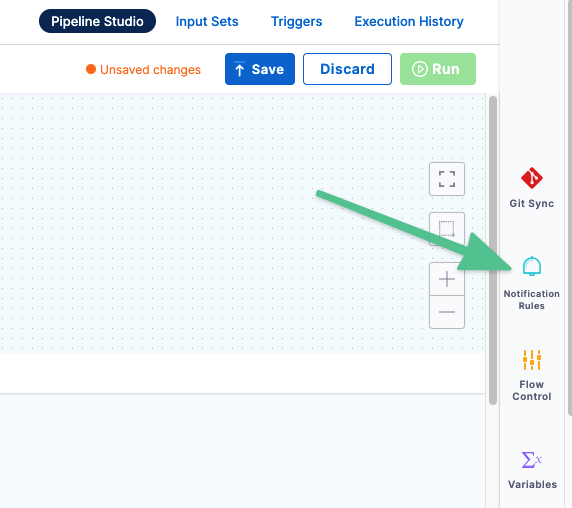The width and height of the screenshot is (572, 508).
Task: Save the pipeline changes
Action: [260, 69]
